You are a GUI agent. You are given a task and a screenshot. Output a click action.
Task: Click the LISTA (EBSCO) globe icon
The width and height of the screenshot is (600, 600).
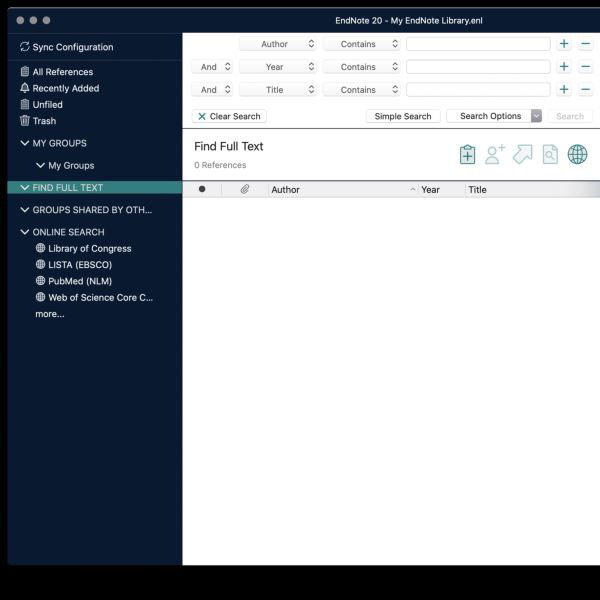[x=40, y=264]
